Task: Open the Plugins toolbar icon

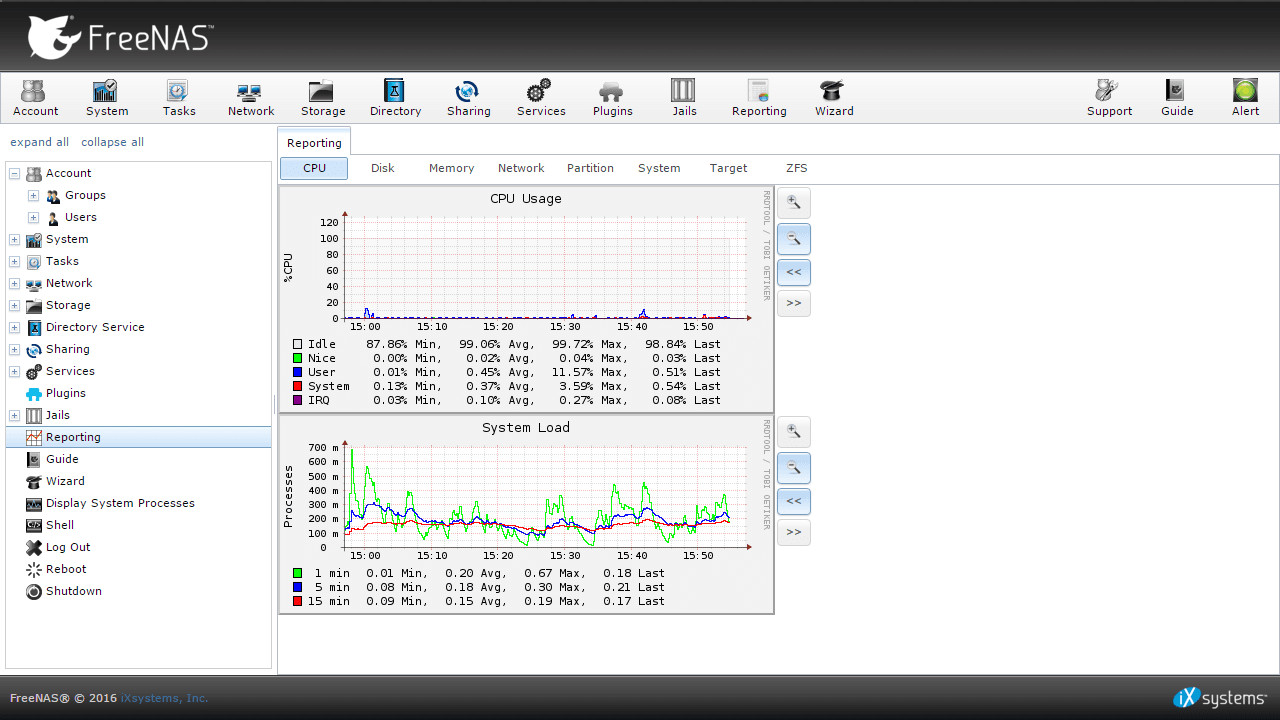Action: tap(612, 98)
